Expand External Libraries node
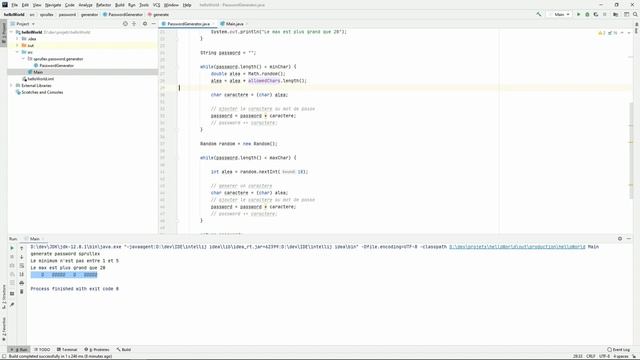This screenshot has height=360, width=640. point(11,86)
